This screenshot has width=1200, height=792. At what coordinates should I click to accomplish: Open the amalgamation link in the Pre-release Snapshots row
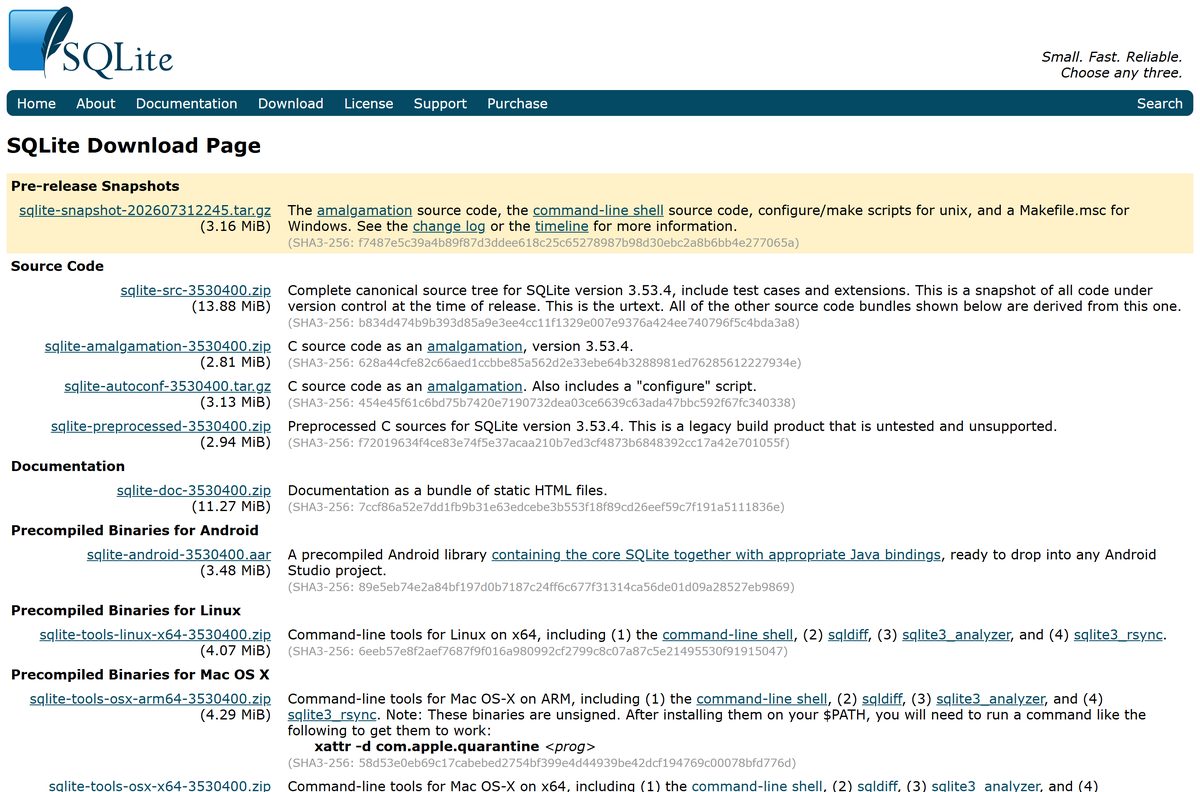click(x=364, y=210)
